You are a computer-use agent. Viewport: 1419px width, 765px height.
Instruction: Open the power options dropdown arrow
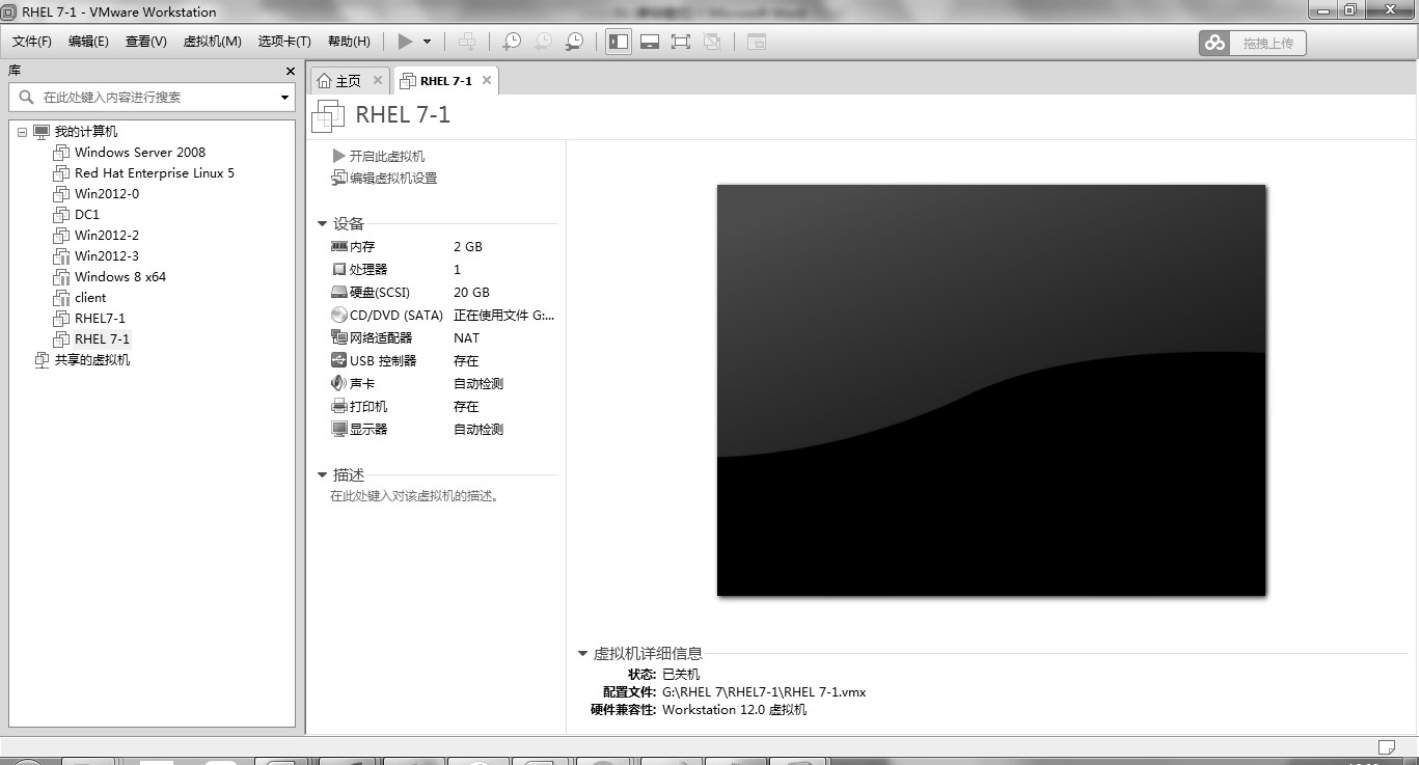click(428, 42)
